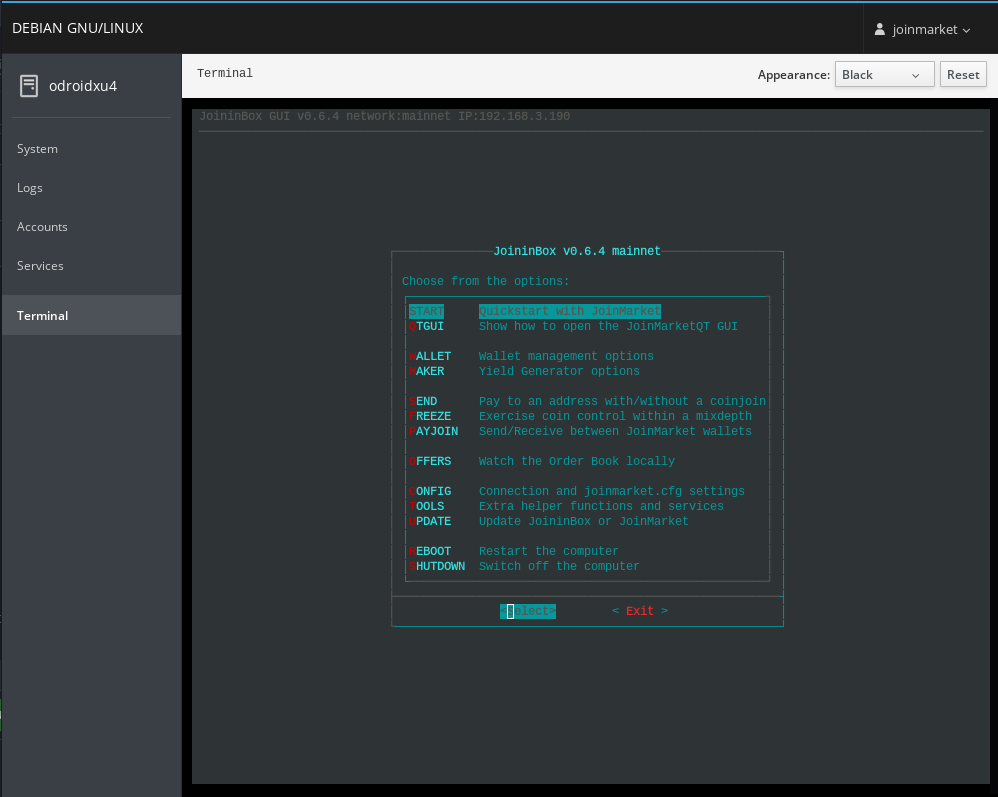This screenshot has height=797, width=998.
Task: Click 'Exercise coin control within a mixdepth'
Action: point(615,416)
